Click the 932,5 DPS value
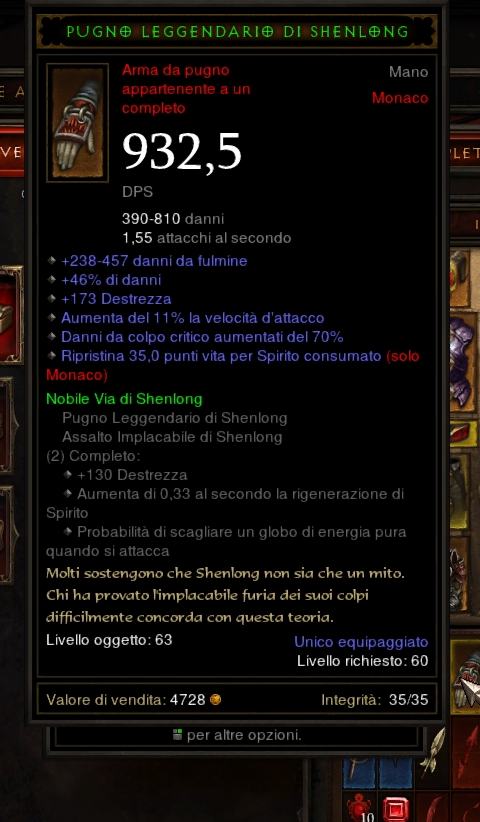The height and width of the screenshot is (822, 480). click(x=182, y=152)
